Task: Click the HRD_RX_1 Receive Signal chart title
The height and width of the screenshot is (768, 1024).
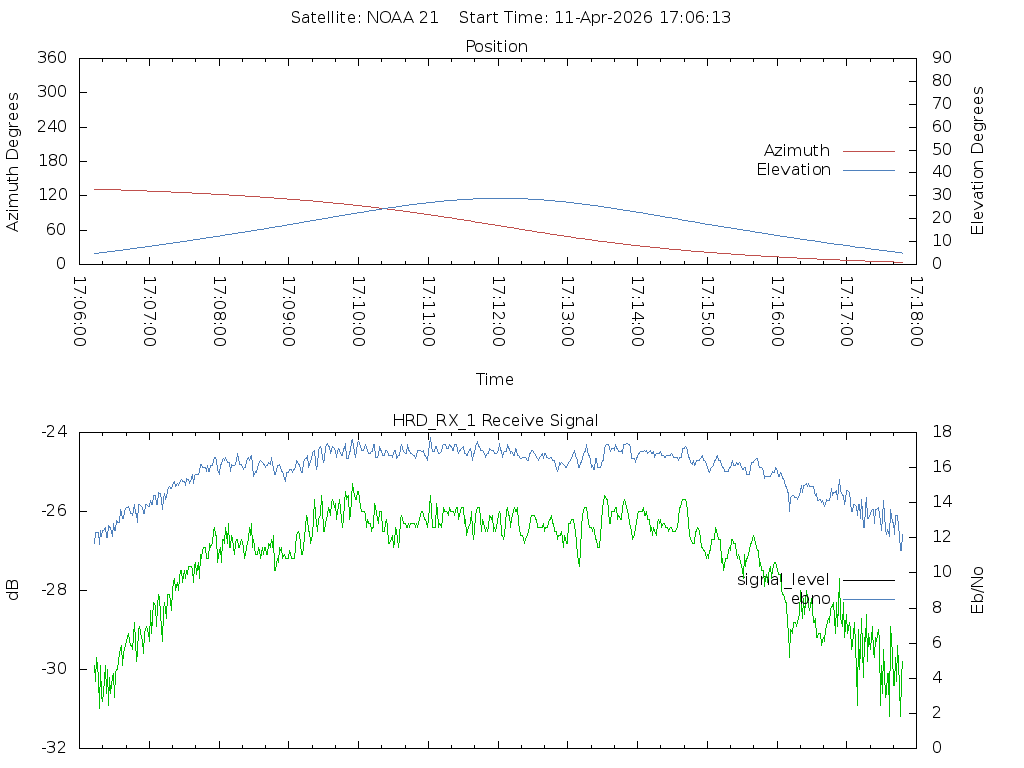Action: (496, 420)
